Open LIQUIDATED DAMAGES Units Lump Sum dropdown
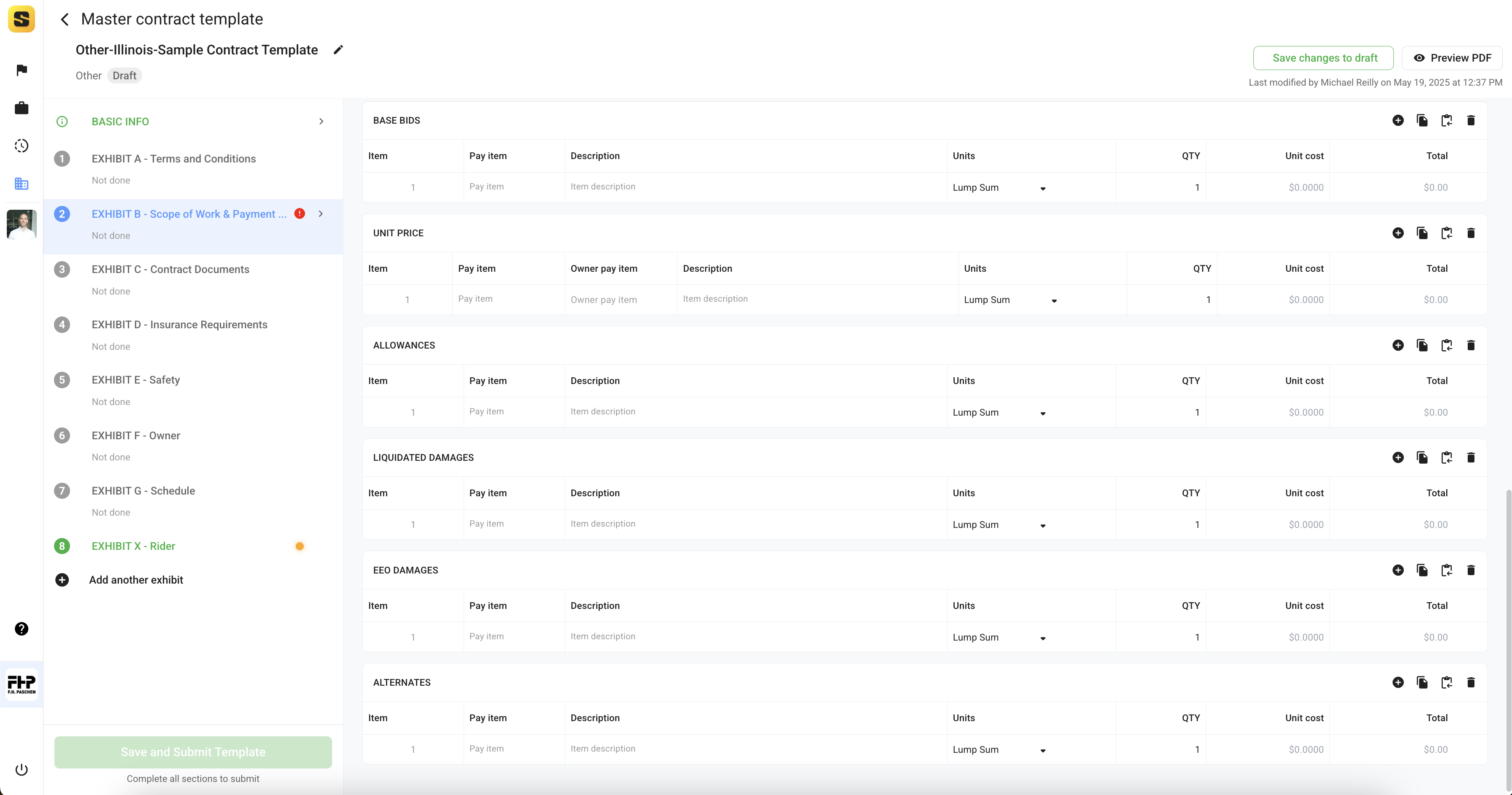 [x=999, y=525]
